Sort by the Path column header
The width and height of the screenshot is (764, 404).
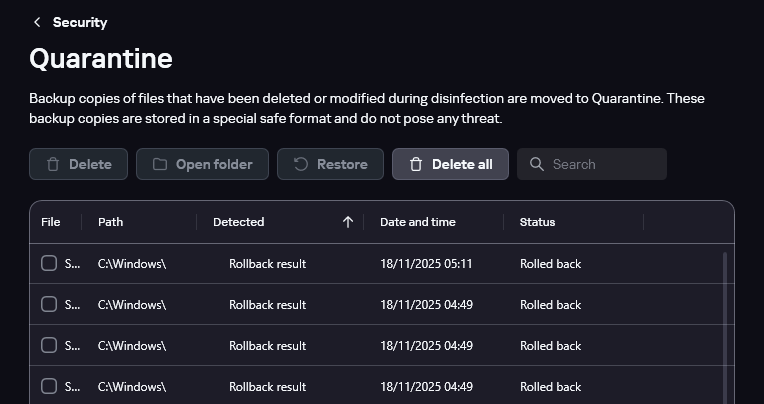click(x=111, y=222)
